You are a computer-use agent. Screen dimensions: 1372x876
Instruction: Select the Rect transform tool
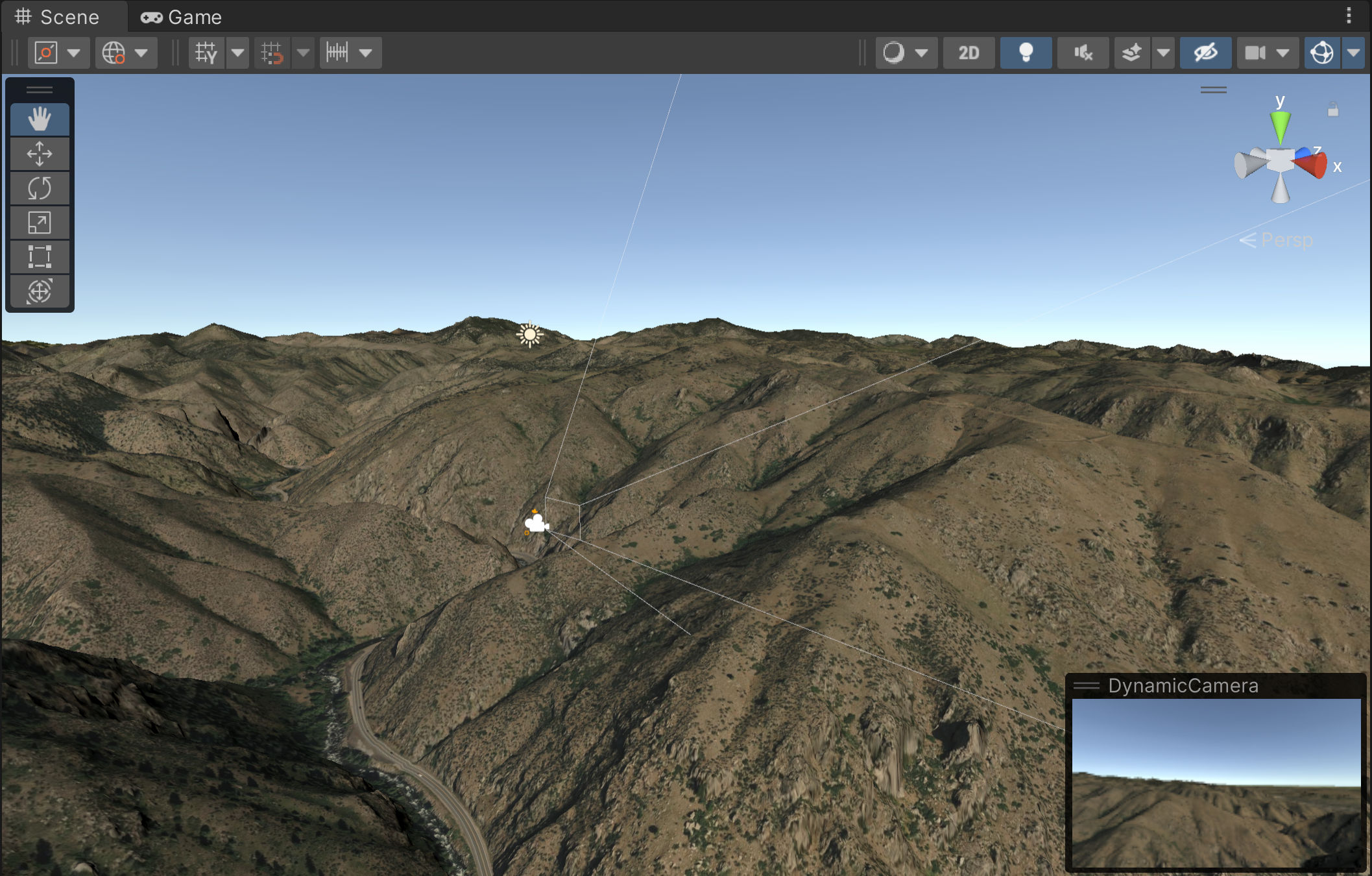40,257
